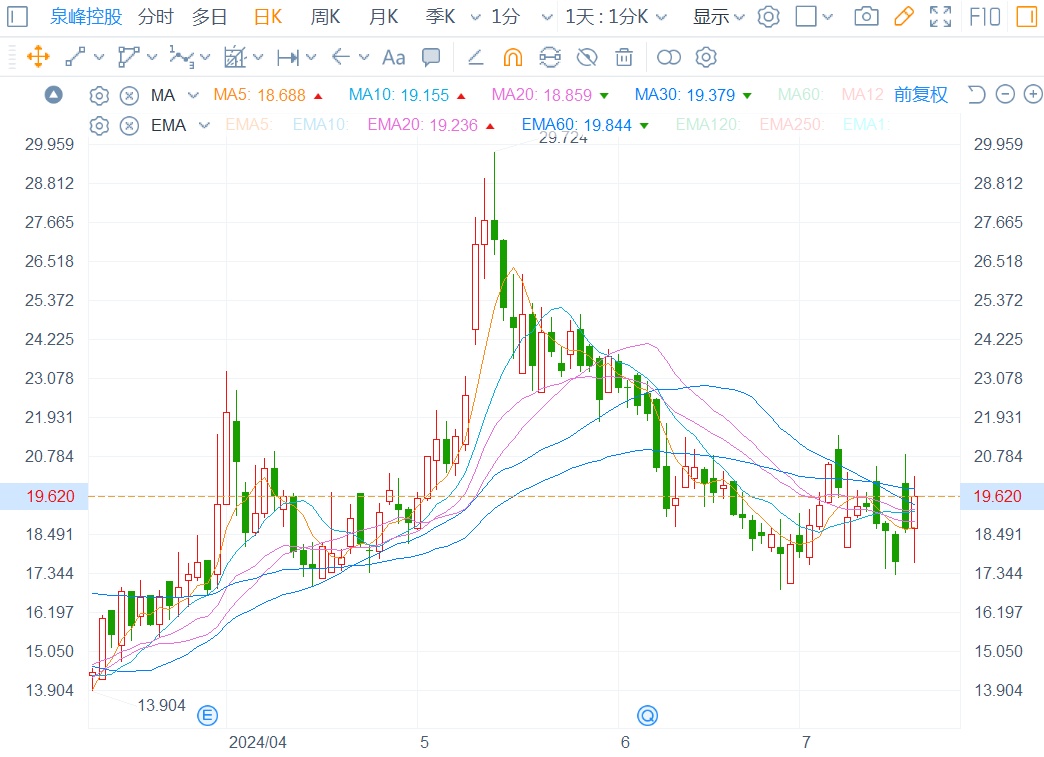Select the 周K weekly candlestick tab
The width and height of the screenshot is (1044, 757).
[x=326, y=17]
